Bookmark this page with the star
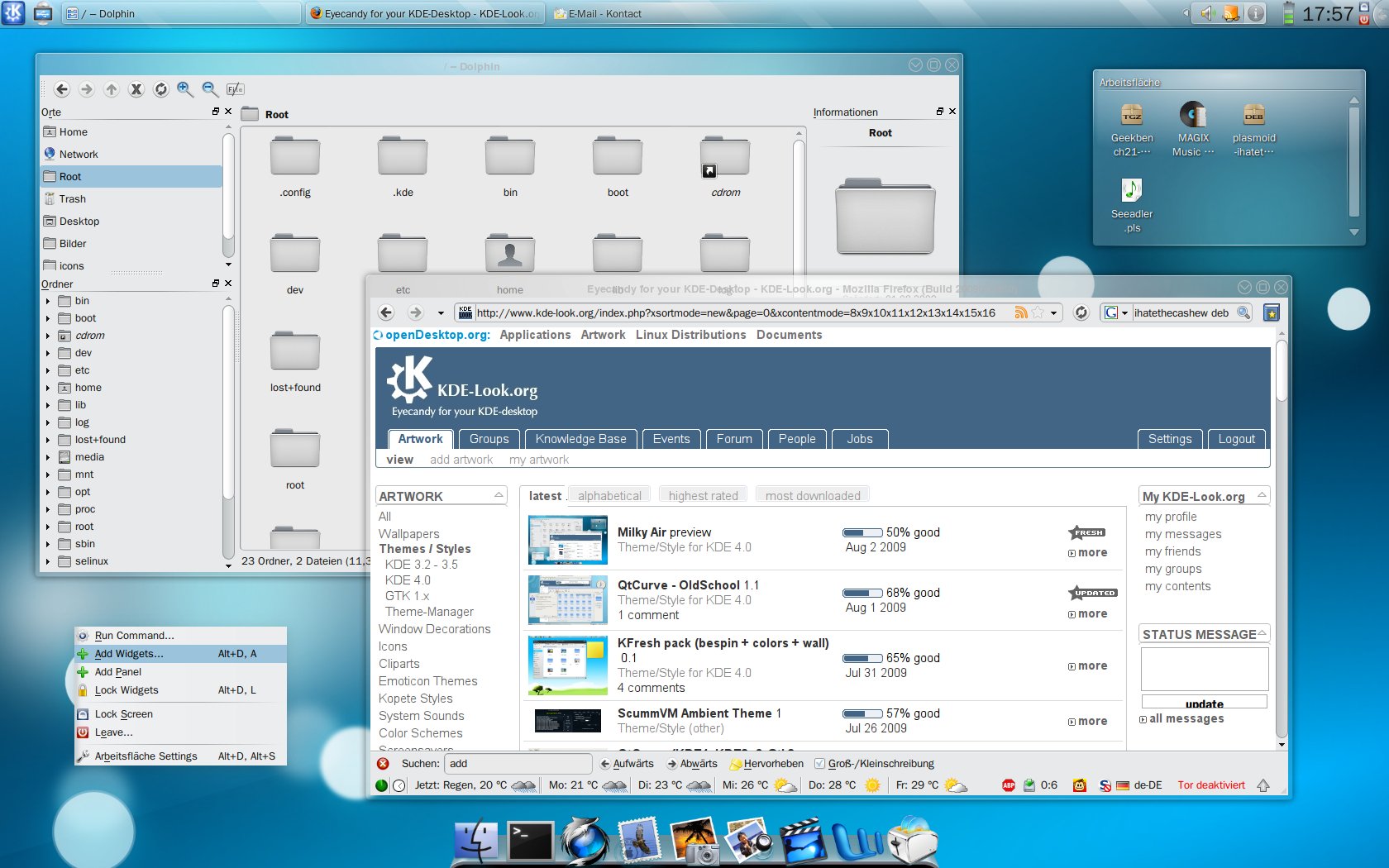 [1038, 312]
